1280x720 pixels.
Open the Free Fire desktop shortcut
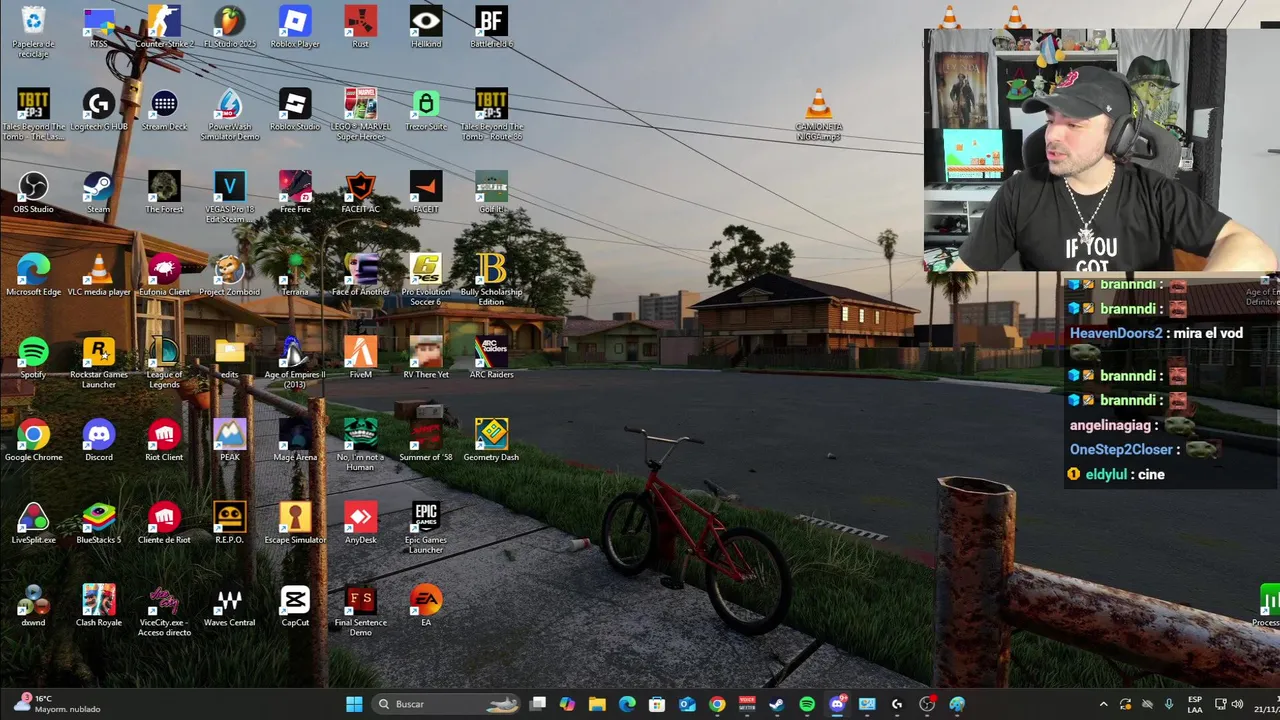pos(295,193)
